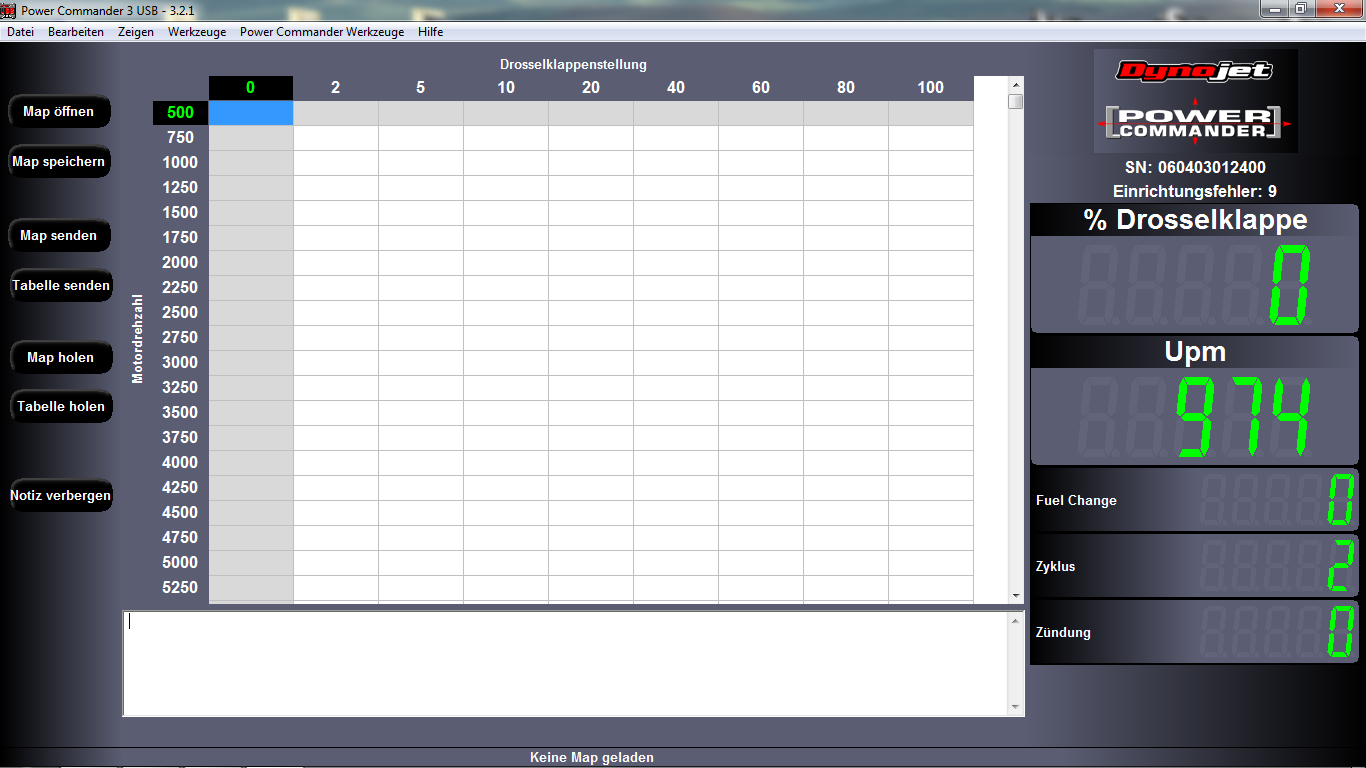Image resolution: width=1366 pixels, height=768 pixels.
Task: Open the Werkzeuge menu
Action: tap(197, 32)
